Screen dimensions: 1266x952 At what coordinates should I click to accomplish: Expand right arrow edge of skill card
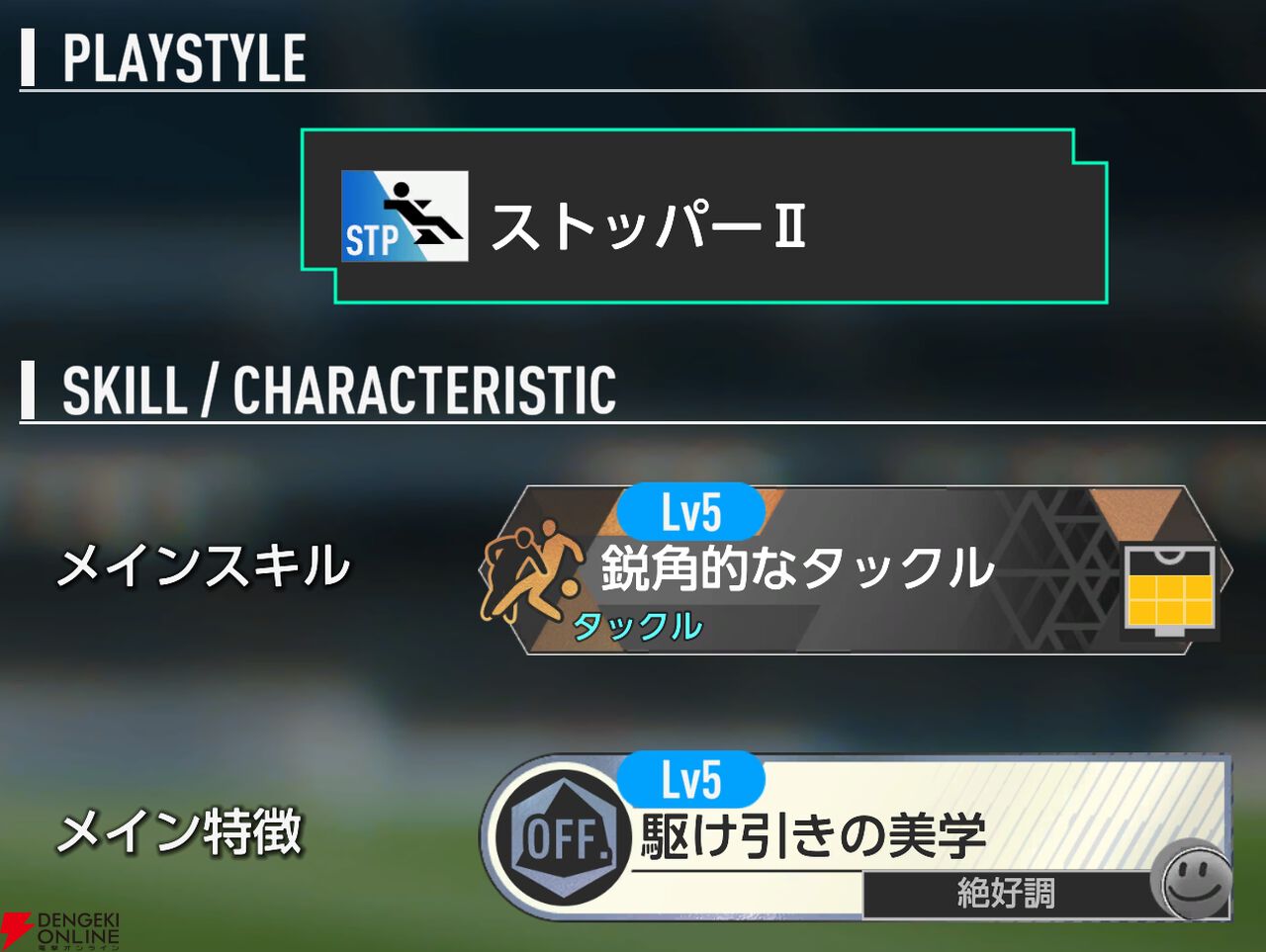[1227, 571]
